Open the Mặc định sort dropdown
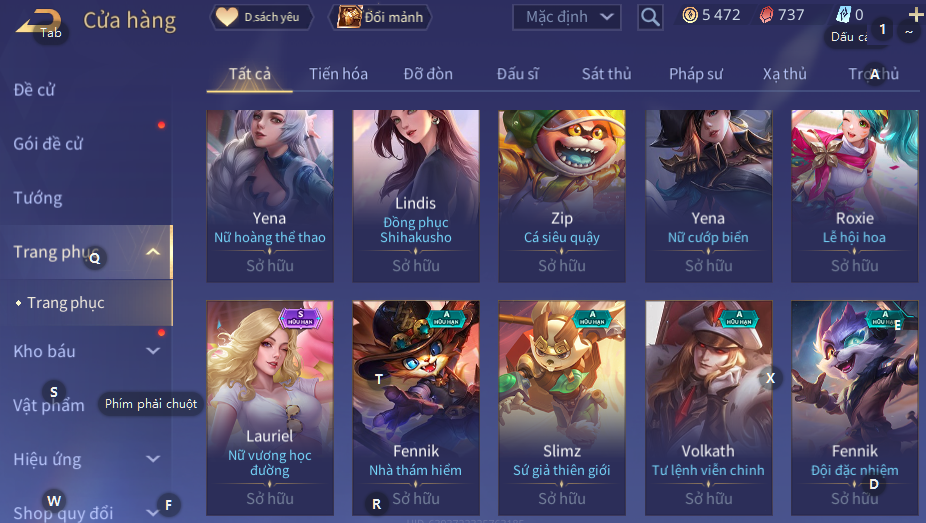 click(567, 17)
